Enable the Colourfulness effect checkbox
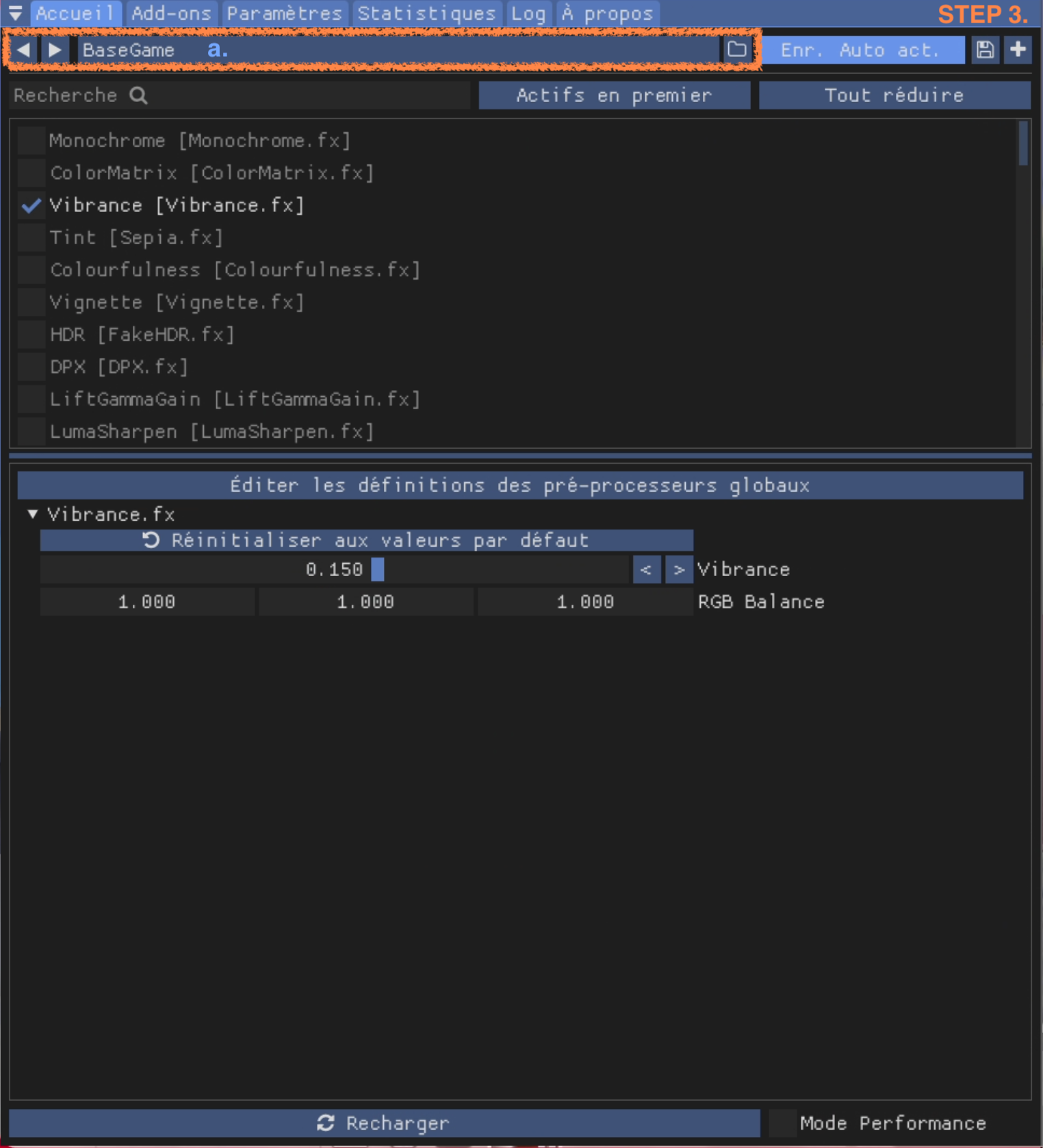Image resolution: width=1043 pixels, height=1148 pixels. click(31, 270)
